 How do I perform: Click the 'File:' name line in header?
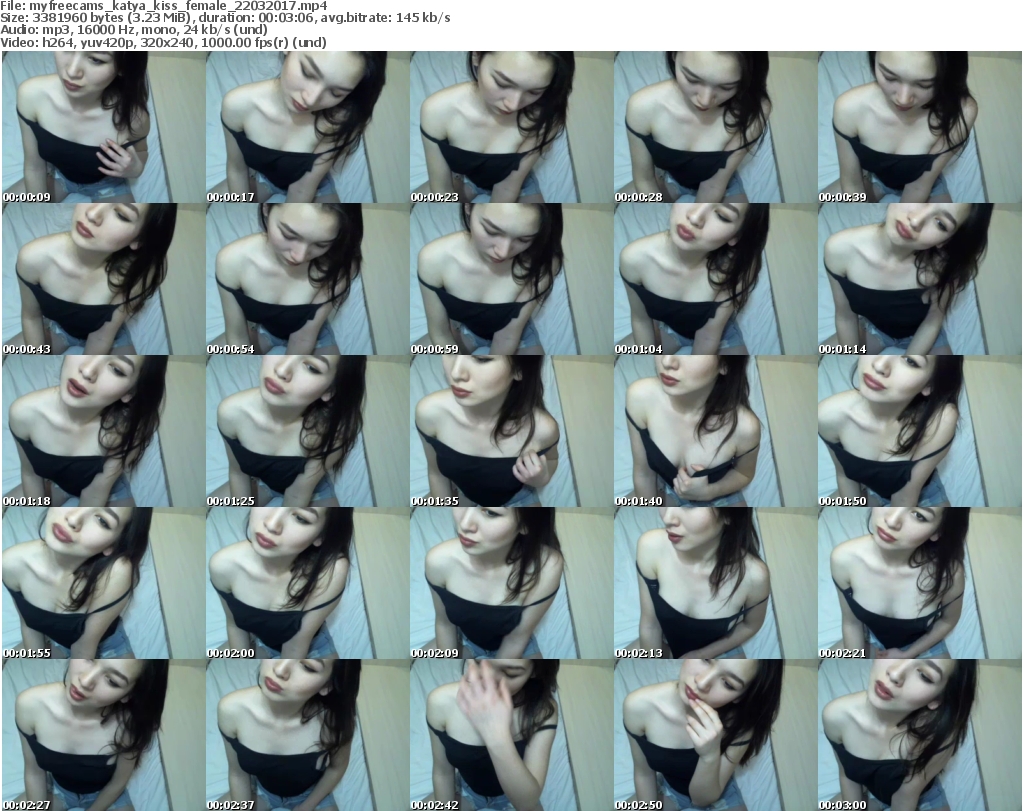164,6
